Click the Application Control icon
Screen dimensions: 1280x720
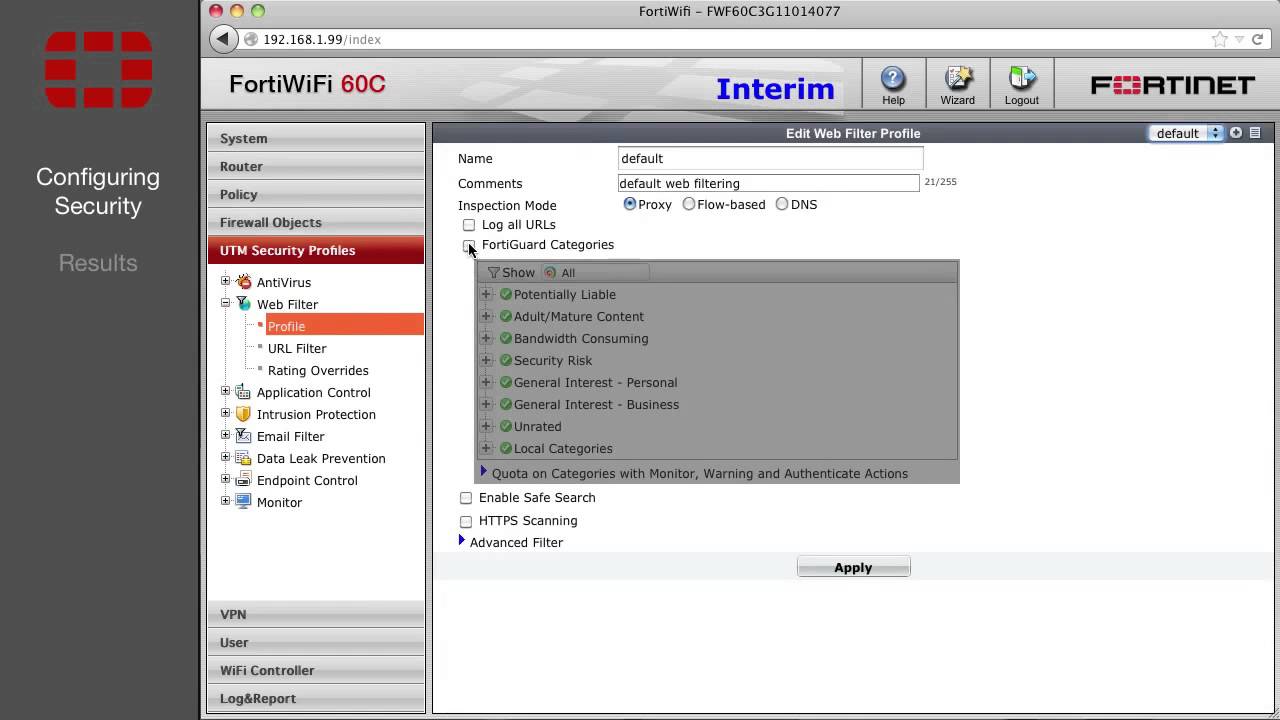point(243,392)
